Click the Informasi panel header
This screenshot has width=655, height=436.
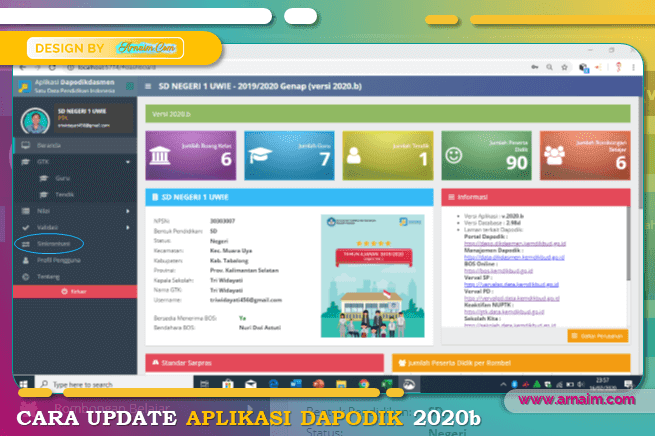(536, 197)
